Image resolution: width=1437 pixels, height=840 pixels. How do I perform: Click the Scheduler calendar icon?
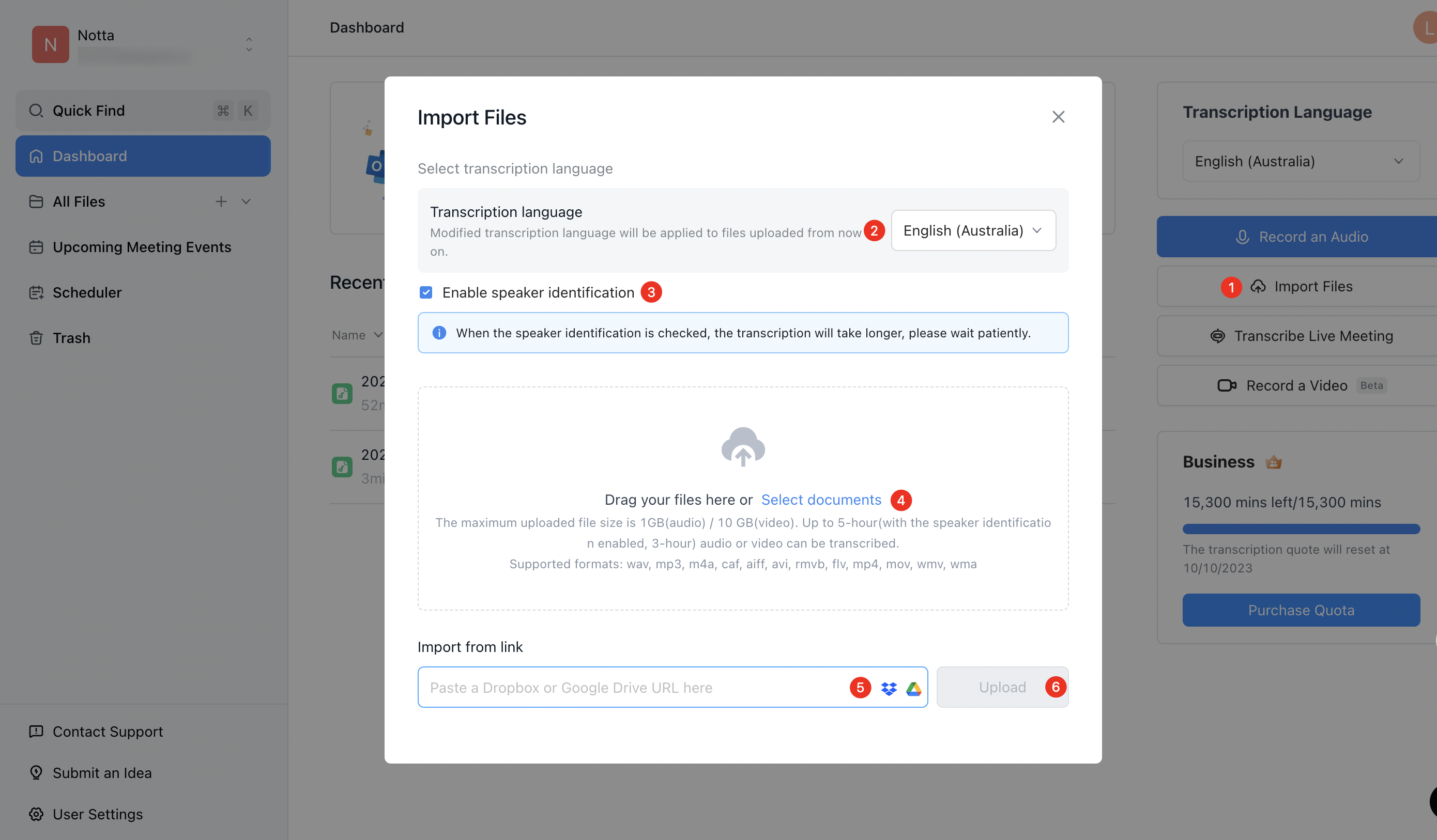(36, 292)
